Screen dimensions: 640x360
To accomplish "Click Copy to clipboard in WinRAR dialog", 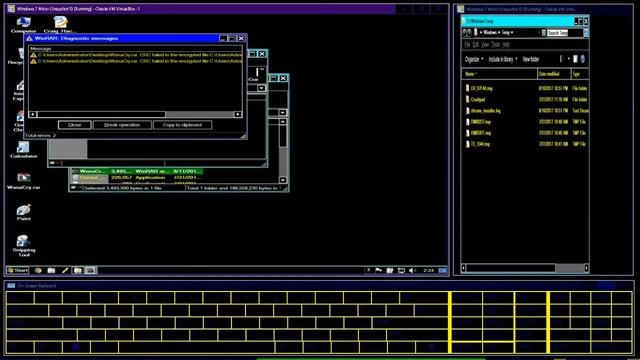I will pos(182,125).
